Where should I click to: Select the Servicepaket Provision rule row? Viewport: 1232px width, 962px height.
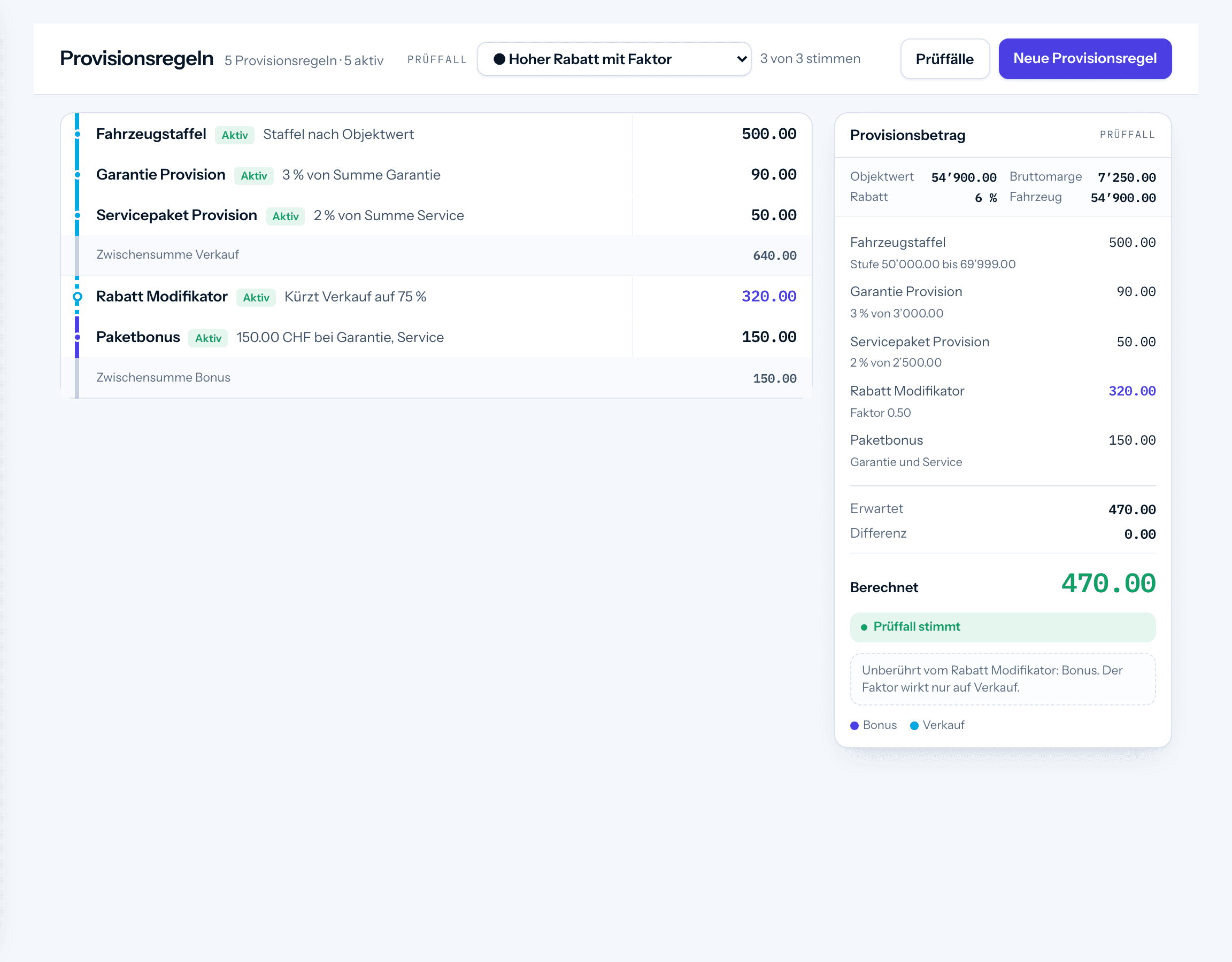coord(436,215)
